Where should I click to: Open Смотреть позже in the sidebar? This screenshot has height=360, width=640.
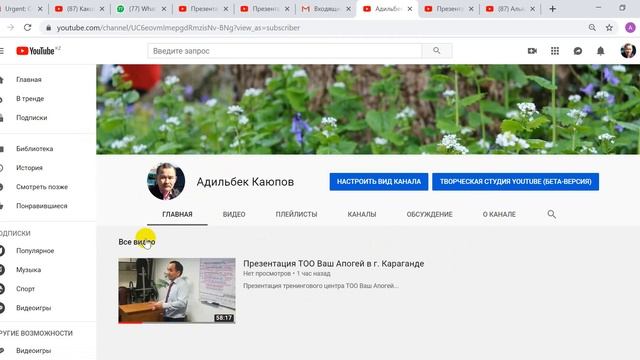[x=42, y=187]
